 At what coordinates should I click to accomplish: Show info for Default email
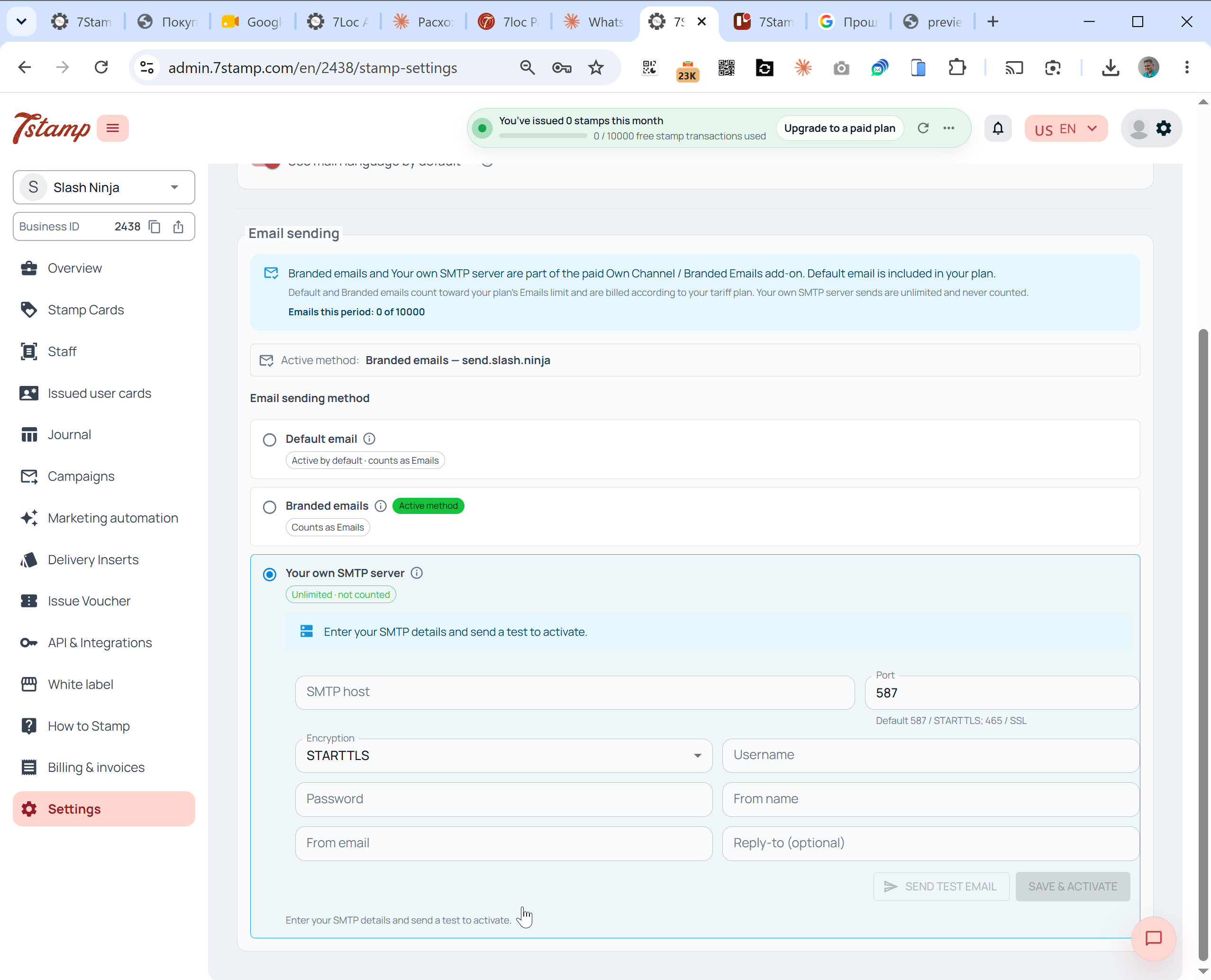(369, 439)
